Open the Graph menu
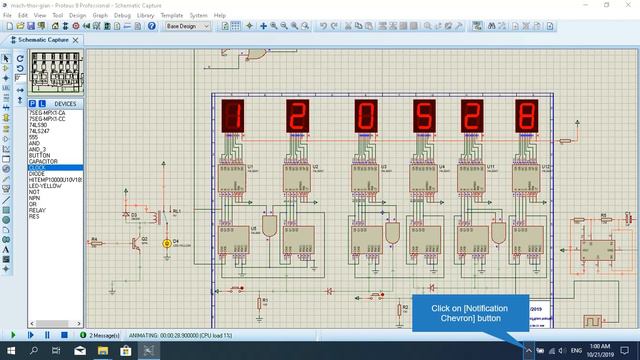Image resolution: width=640 pixels, height=360 pixels. point(100,16)
